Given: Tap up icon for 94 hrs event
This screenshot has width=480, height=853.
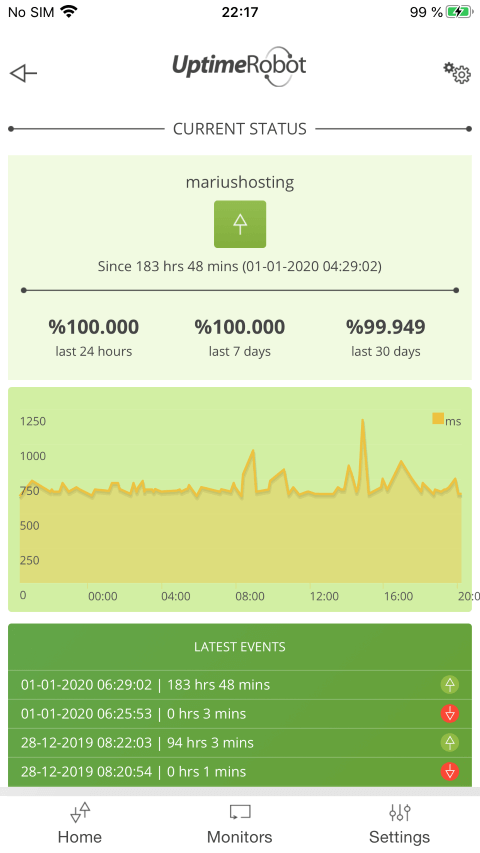Looking at the screenshot, I should tap(450, 742).
